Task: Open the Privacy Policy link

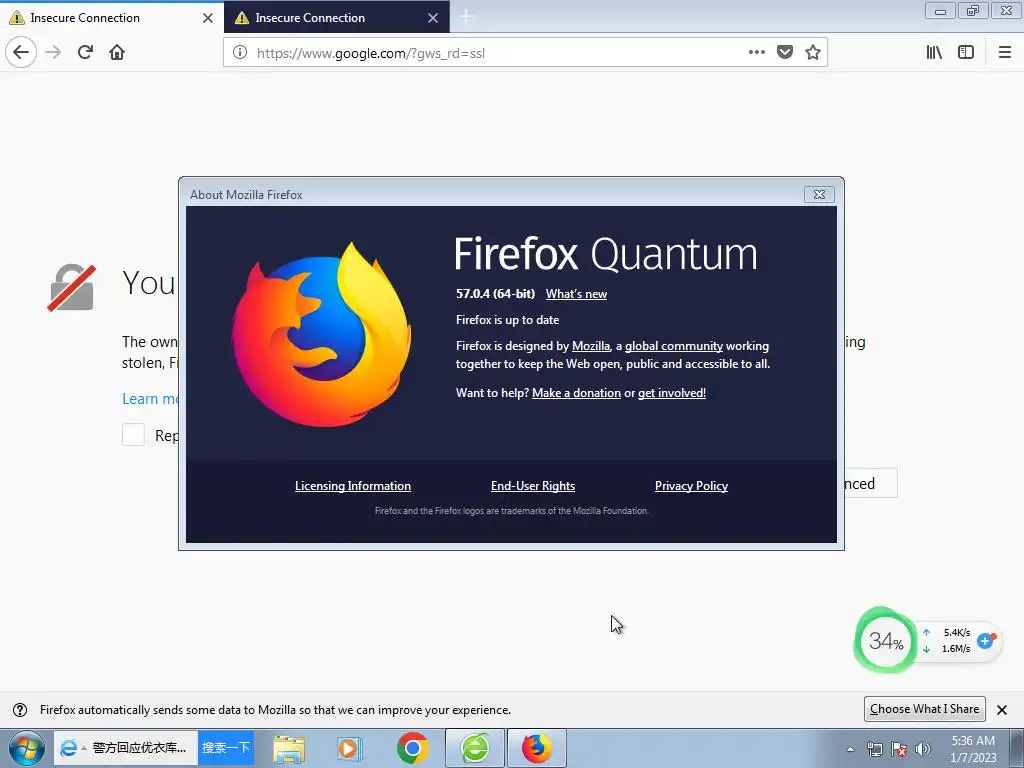Action: 691,486
